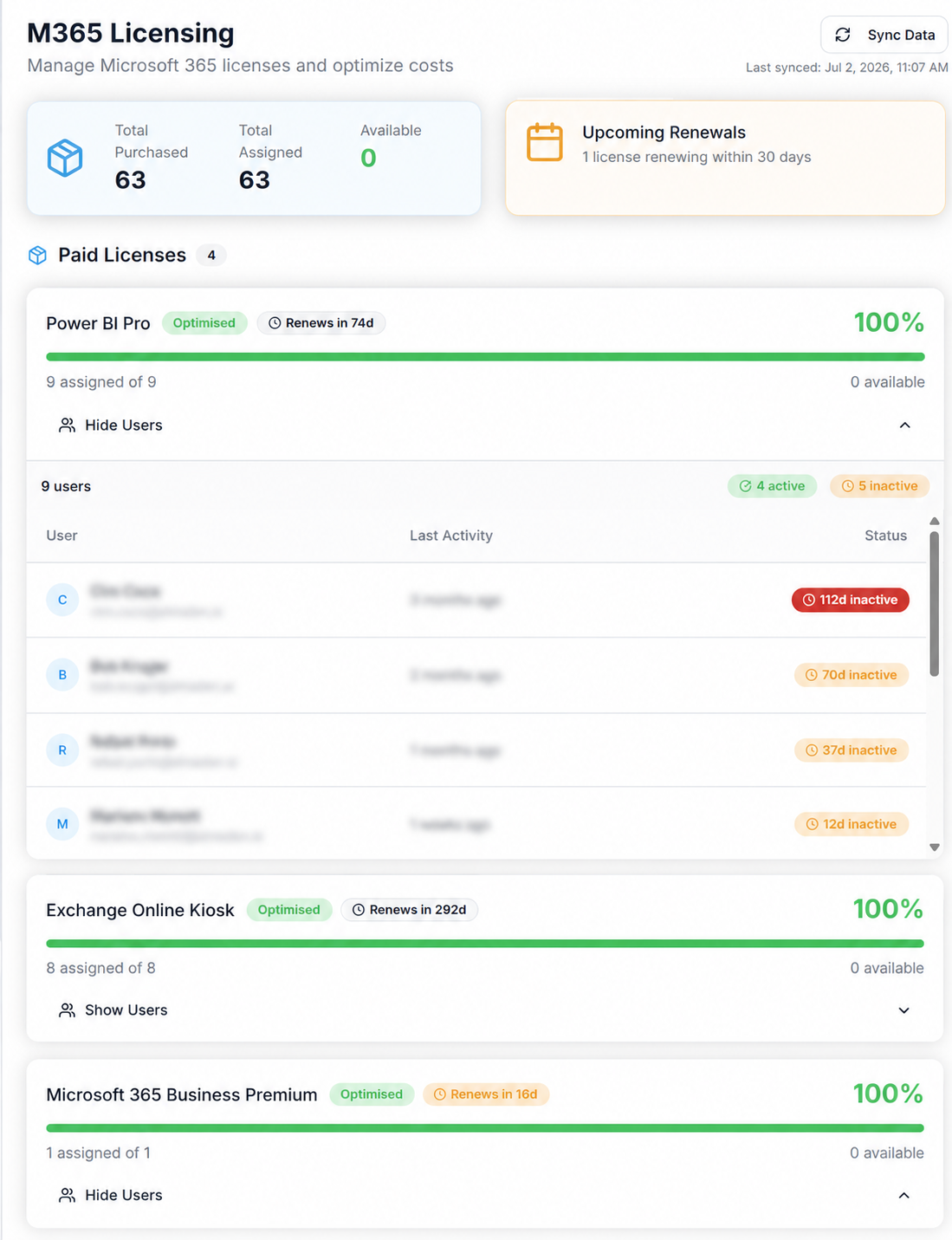Click the 37d inactive status badge

point(852,750)
